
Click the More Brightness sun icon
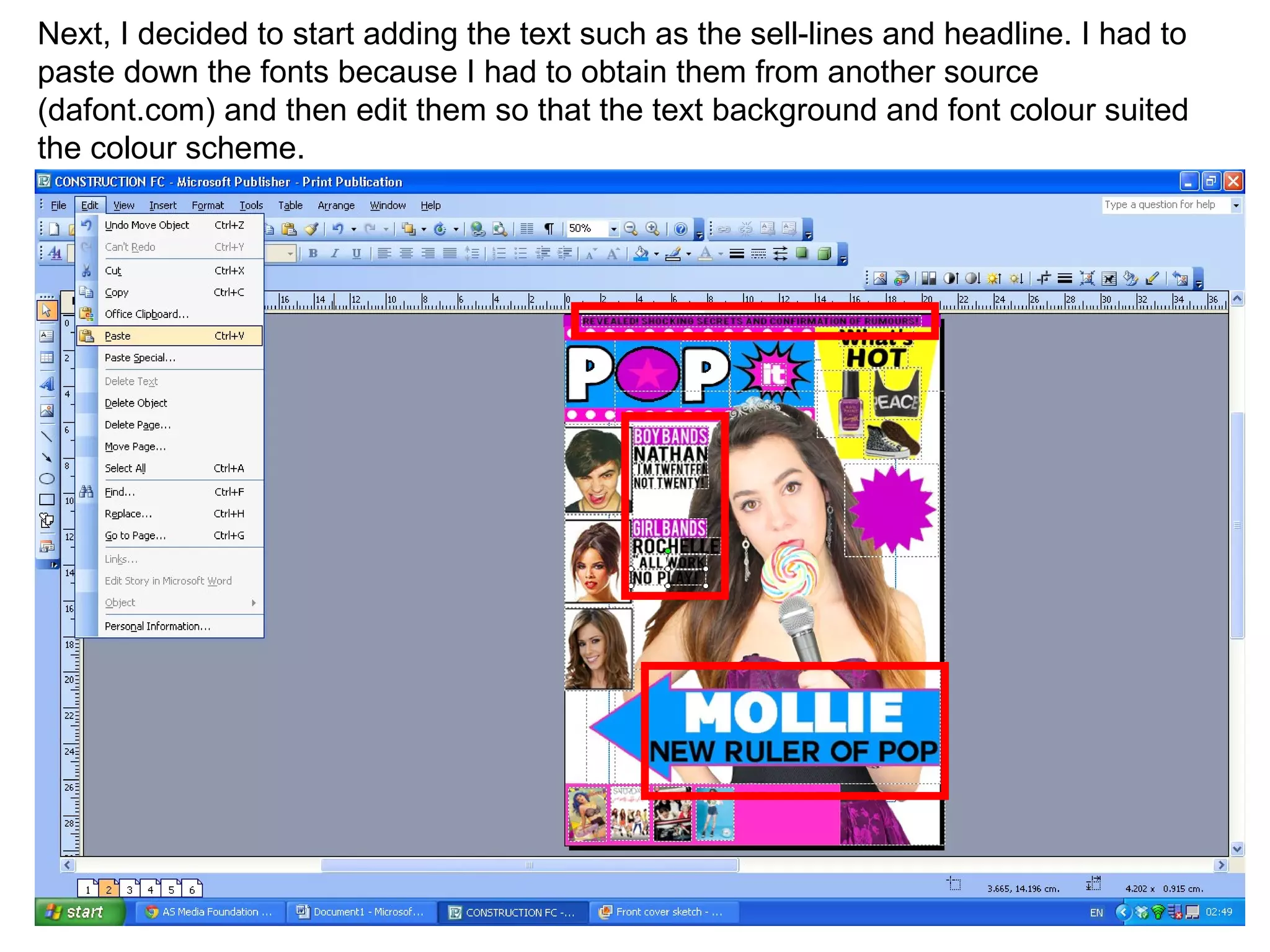coord(994,278)
